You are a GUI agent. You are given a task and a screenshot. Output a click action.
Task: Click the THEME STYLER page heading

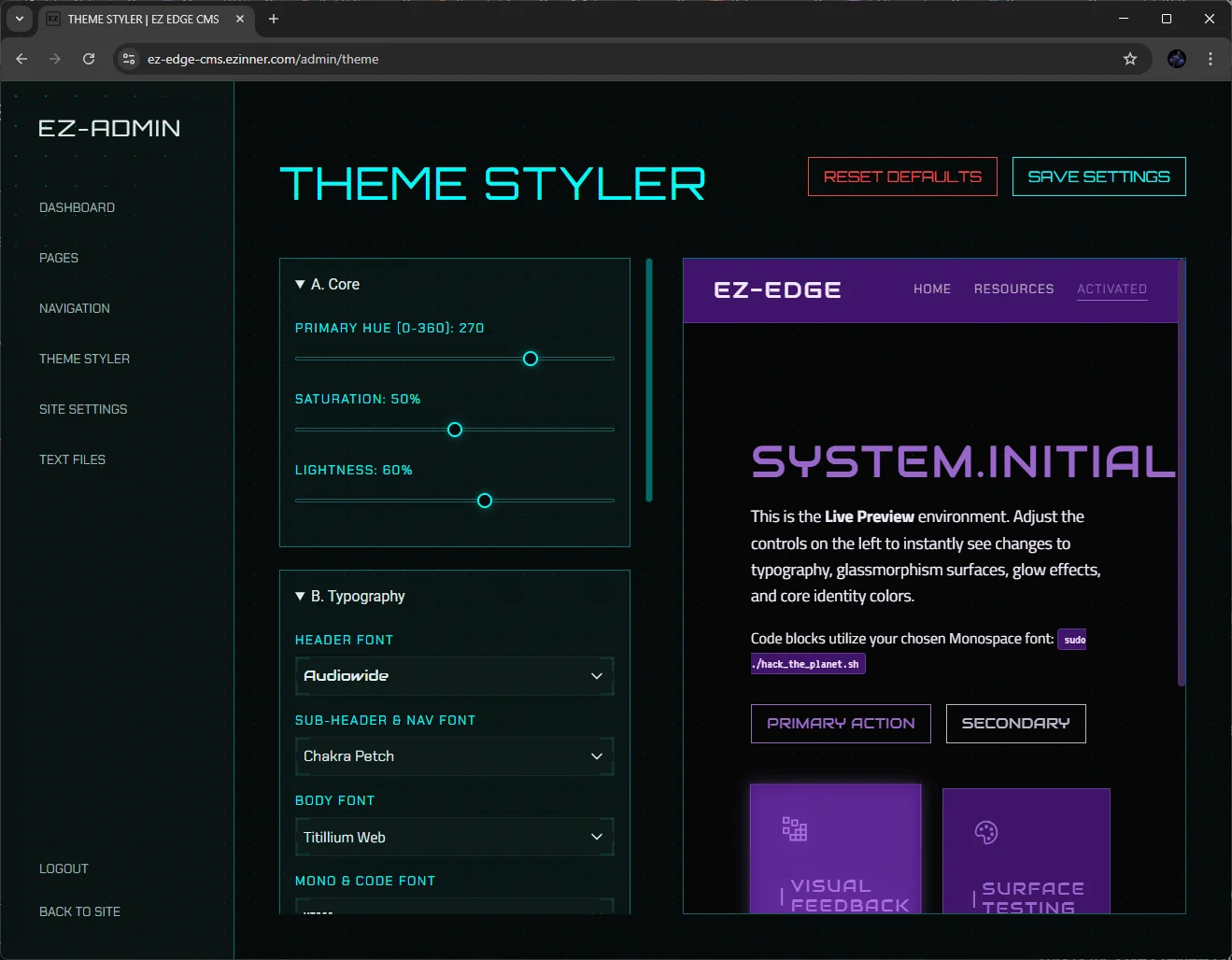coord(493,183)
